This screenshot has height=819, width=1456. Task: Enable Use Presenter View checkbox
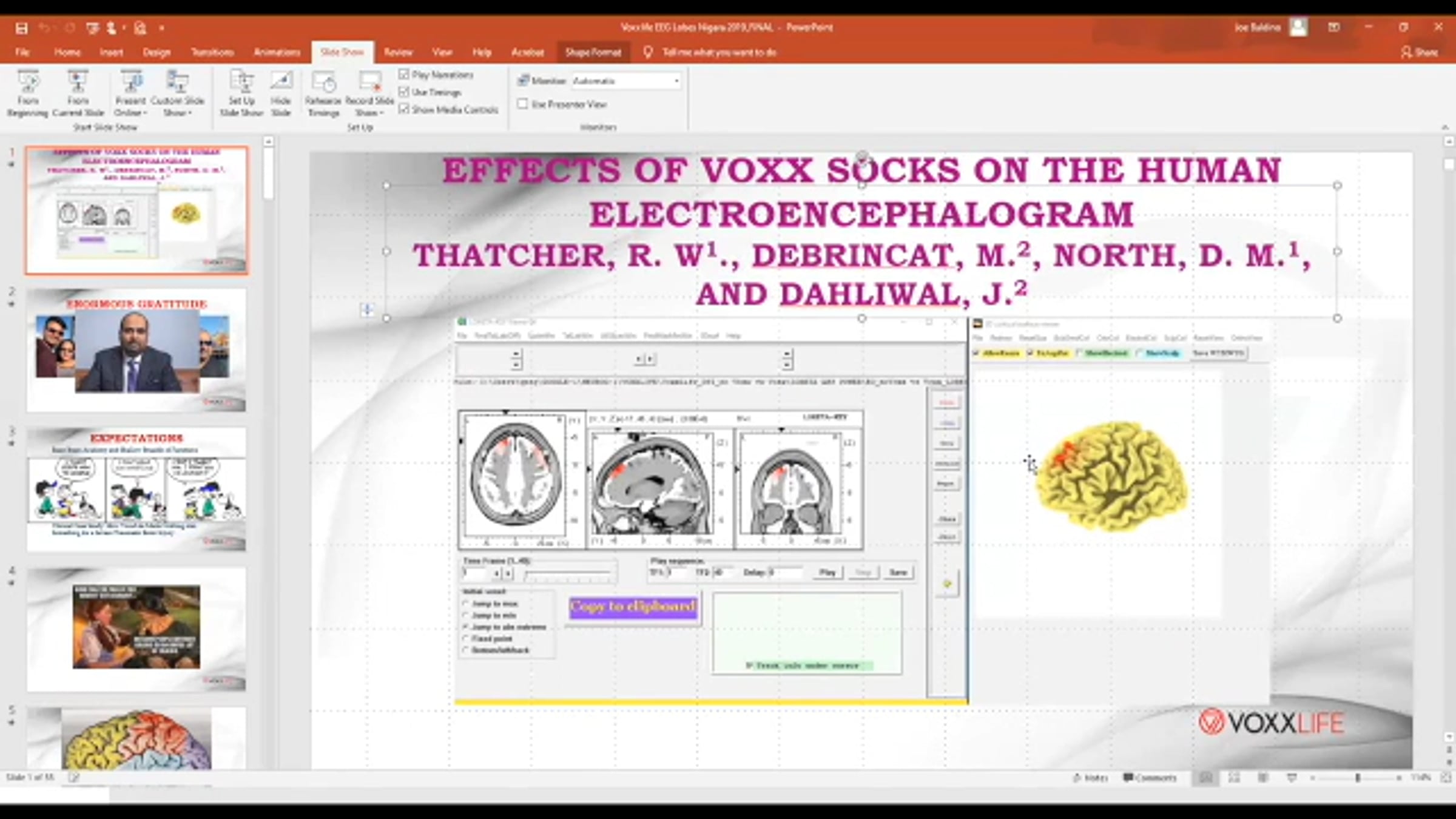522,104
